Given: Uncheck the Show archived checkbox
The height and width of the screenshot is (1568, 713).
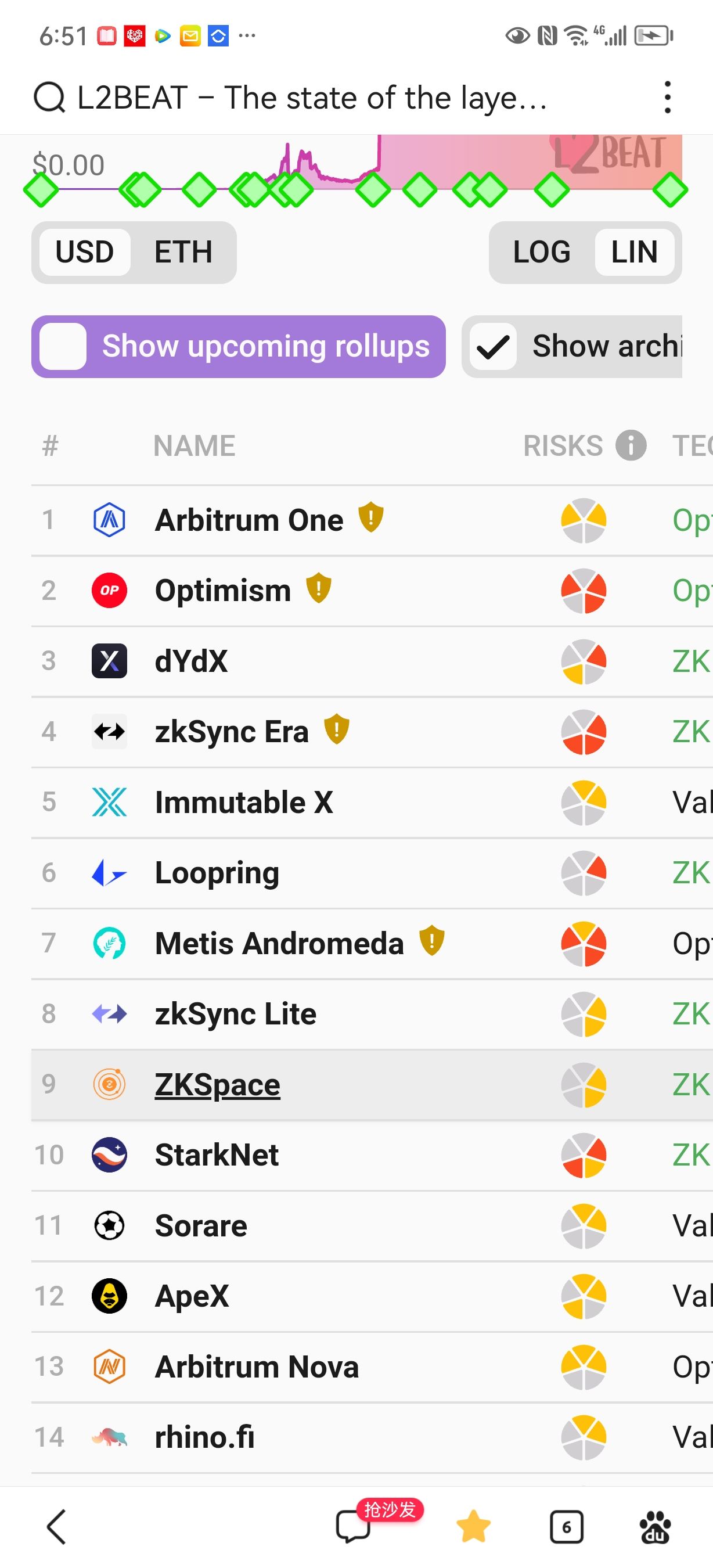Looking at the screenshot, I should 493,346.
